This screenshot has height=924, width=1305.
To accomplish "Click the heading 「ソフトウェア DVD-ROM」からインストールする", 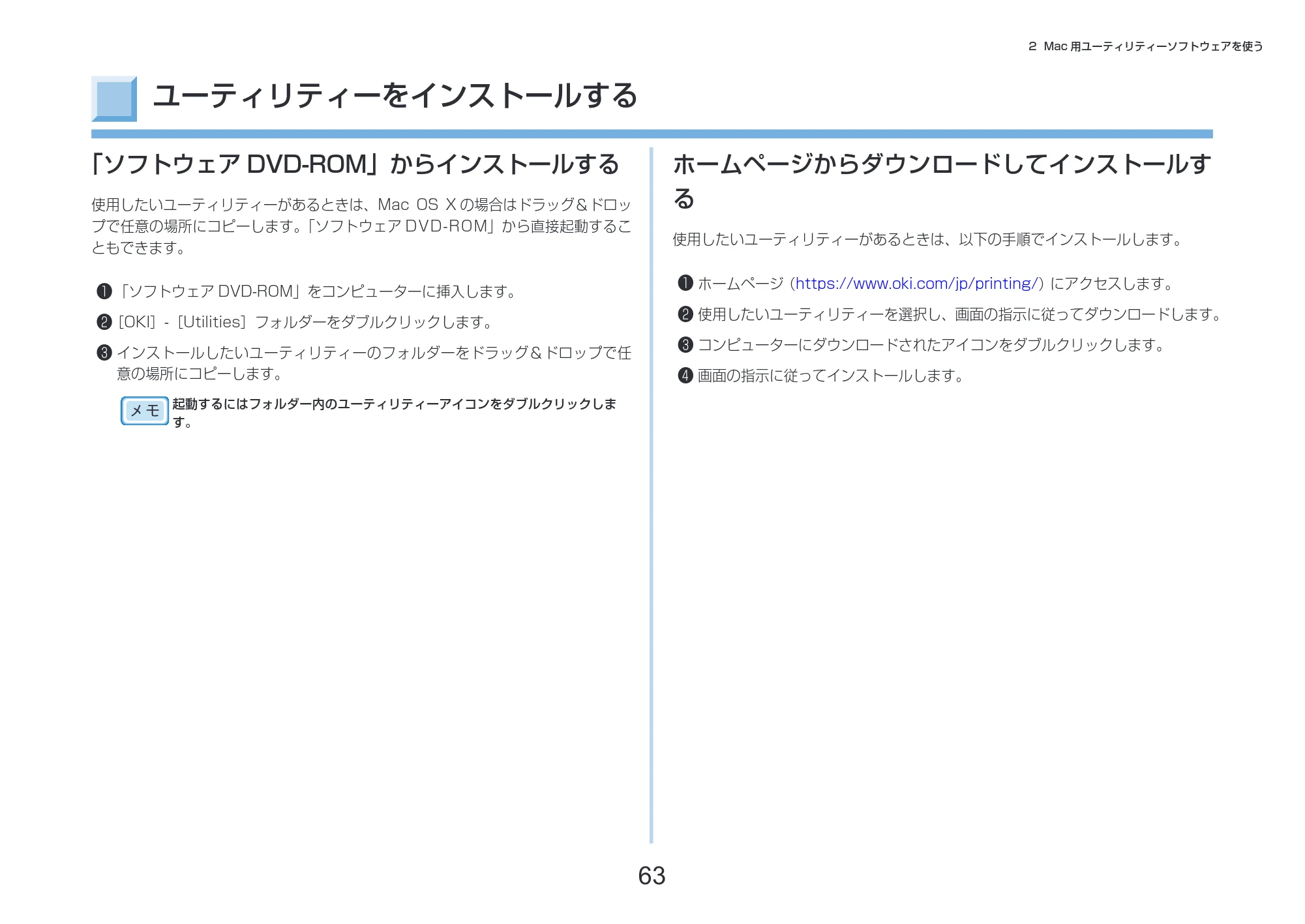I will tap(355, 164).
